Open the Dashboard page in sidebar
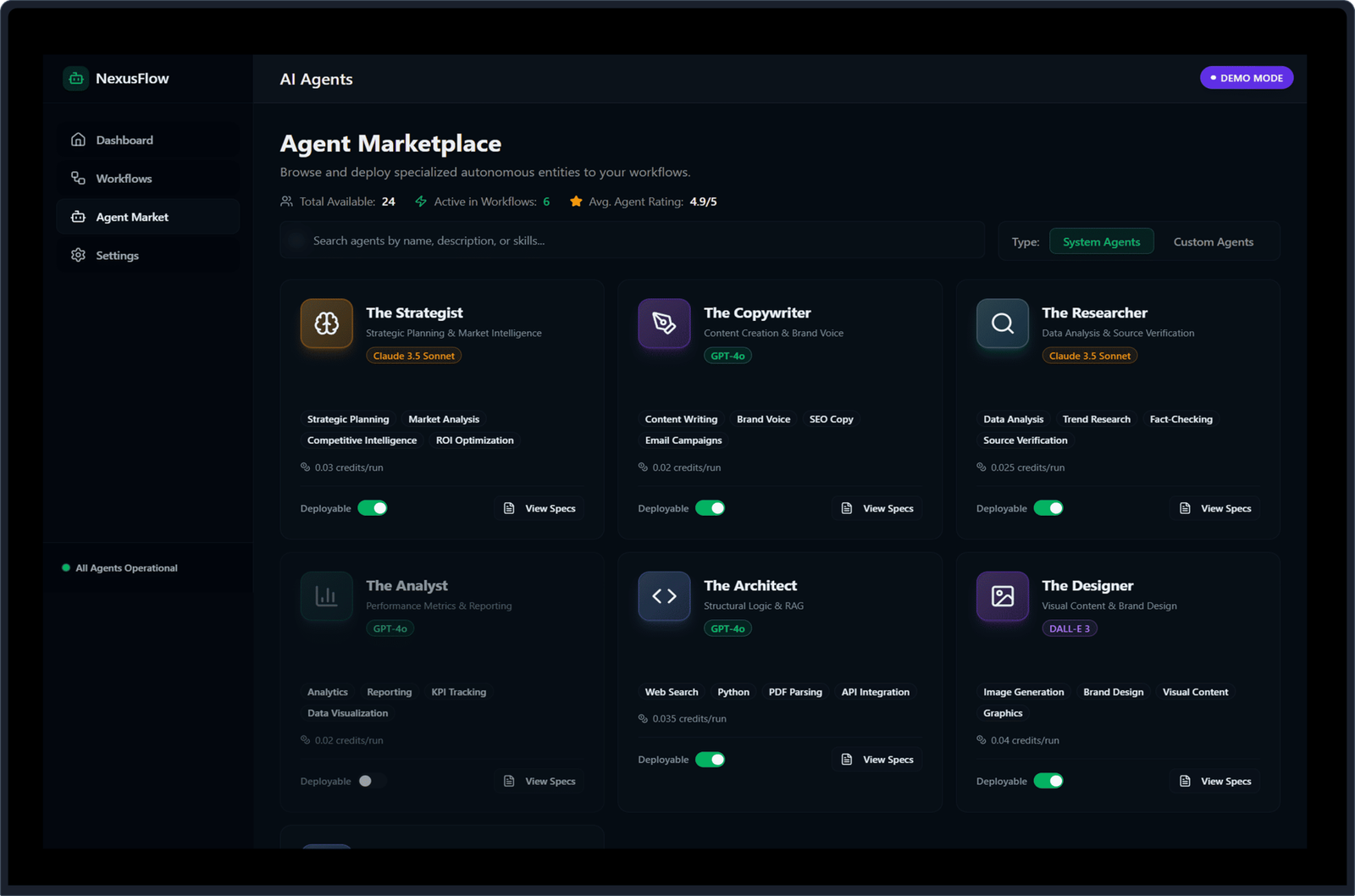 [124, 141]
